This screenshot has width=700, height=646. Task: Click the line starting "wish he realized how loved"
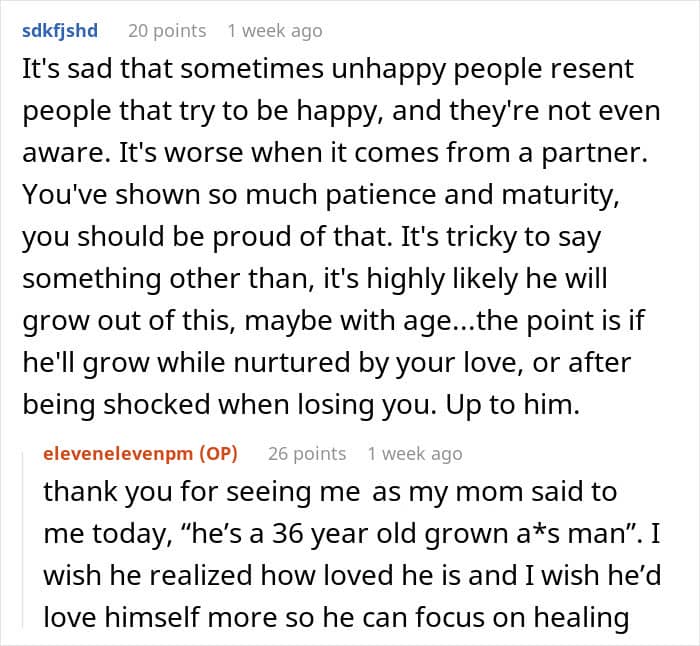pos(352,575)
